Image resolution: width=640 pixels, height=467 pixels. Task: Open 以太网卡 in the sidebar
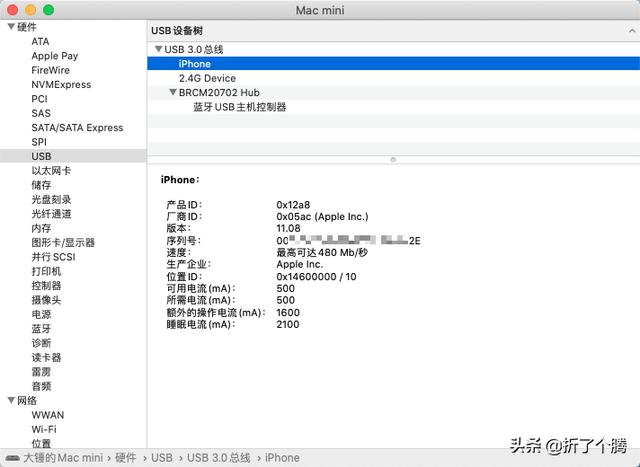pos(51,171)
